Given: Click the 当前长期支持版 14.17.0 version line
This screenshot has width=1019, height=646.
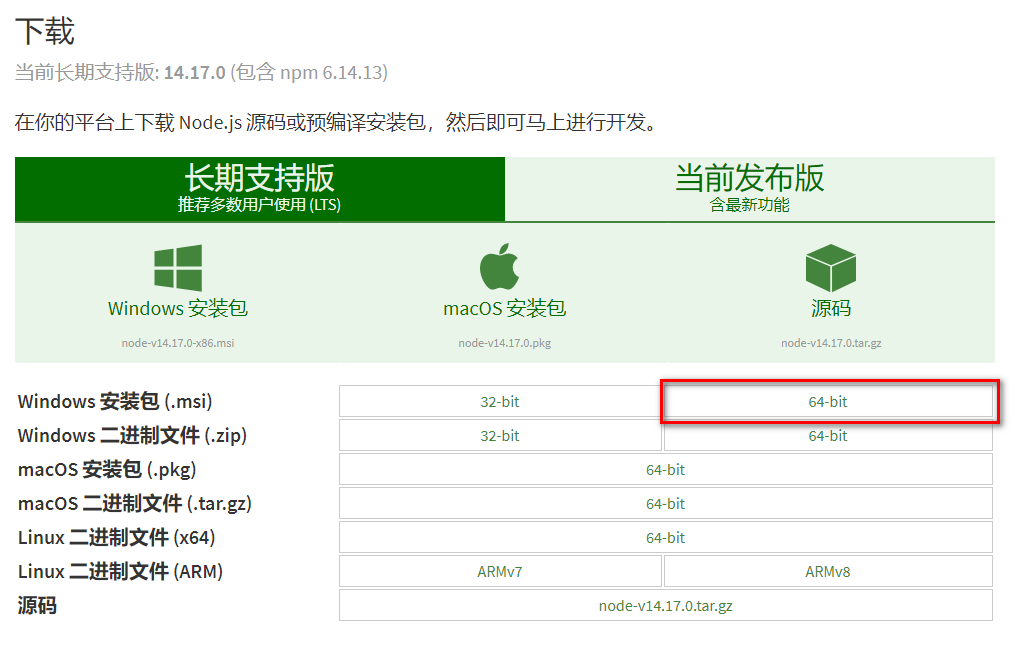Looking at the screenshot, I should [x=201, y=72].
